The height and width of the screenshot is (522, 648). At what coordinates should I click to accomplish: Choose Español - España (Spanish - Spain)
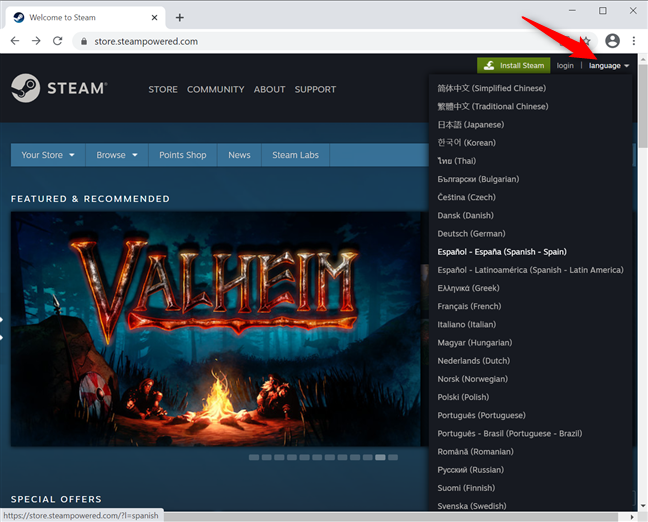(x=502, y=252)
